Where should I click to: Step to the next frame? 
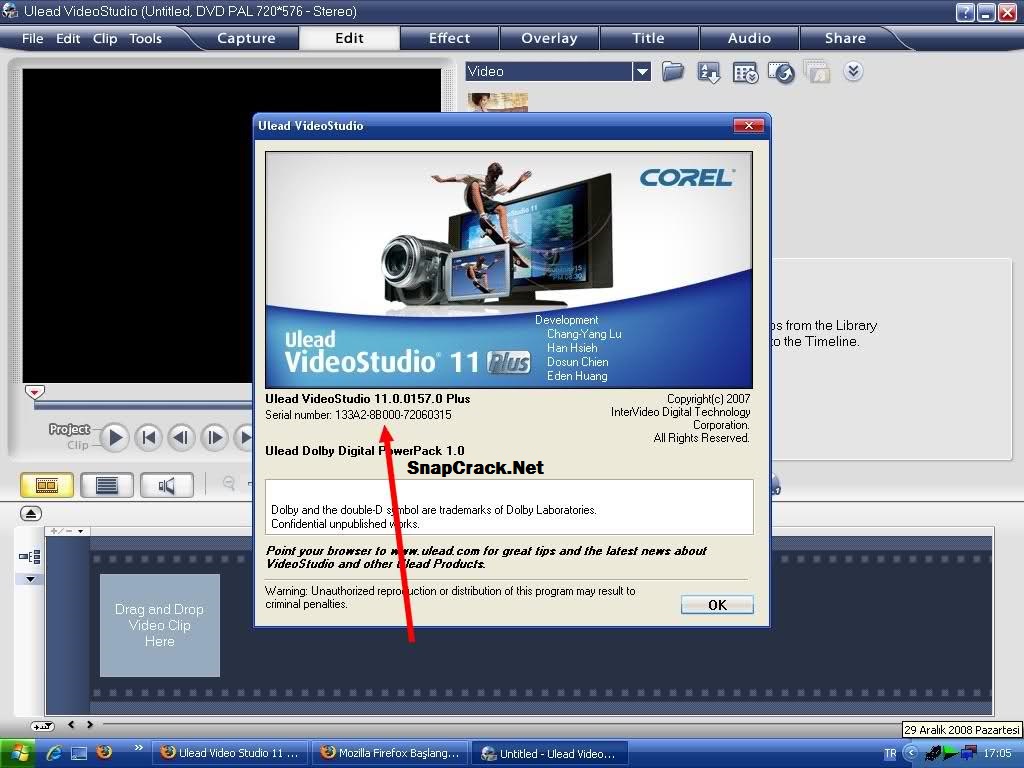(x=215, y=437)
